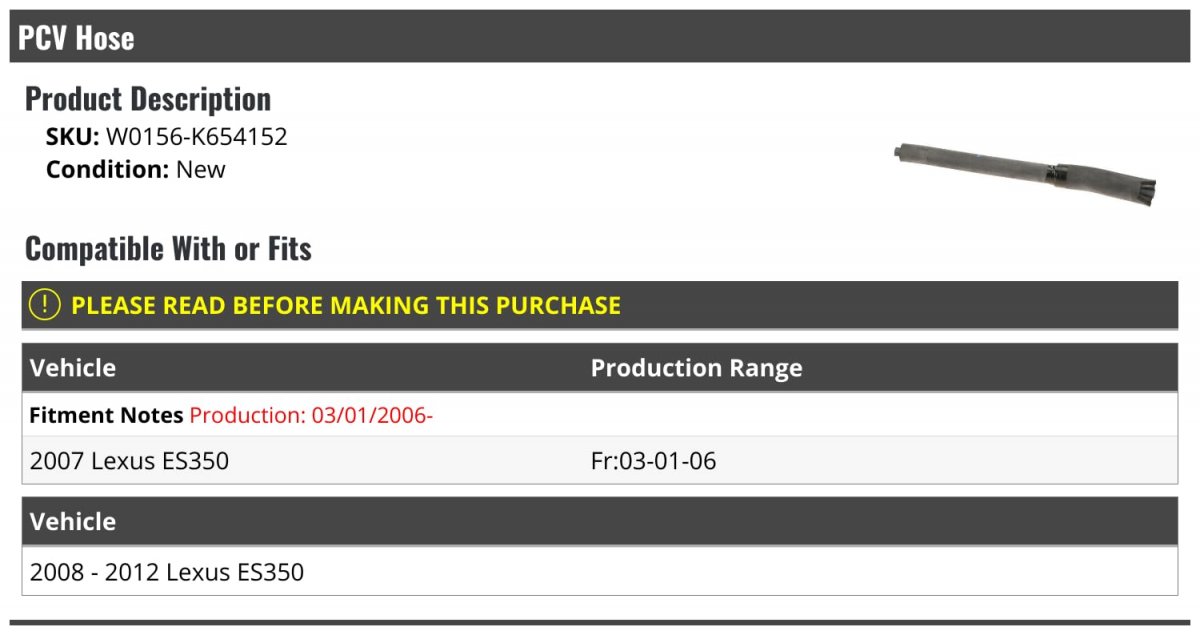Select the 2008 - 2012 Lexus ES350 row
The width and height of the screenshot is (1200, 635).
tap(600, 572)
